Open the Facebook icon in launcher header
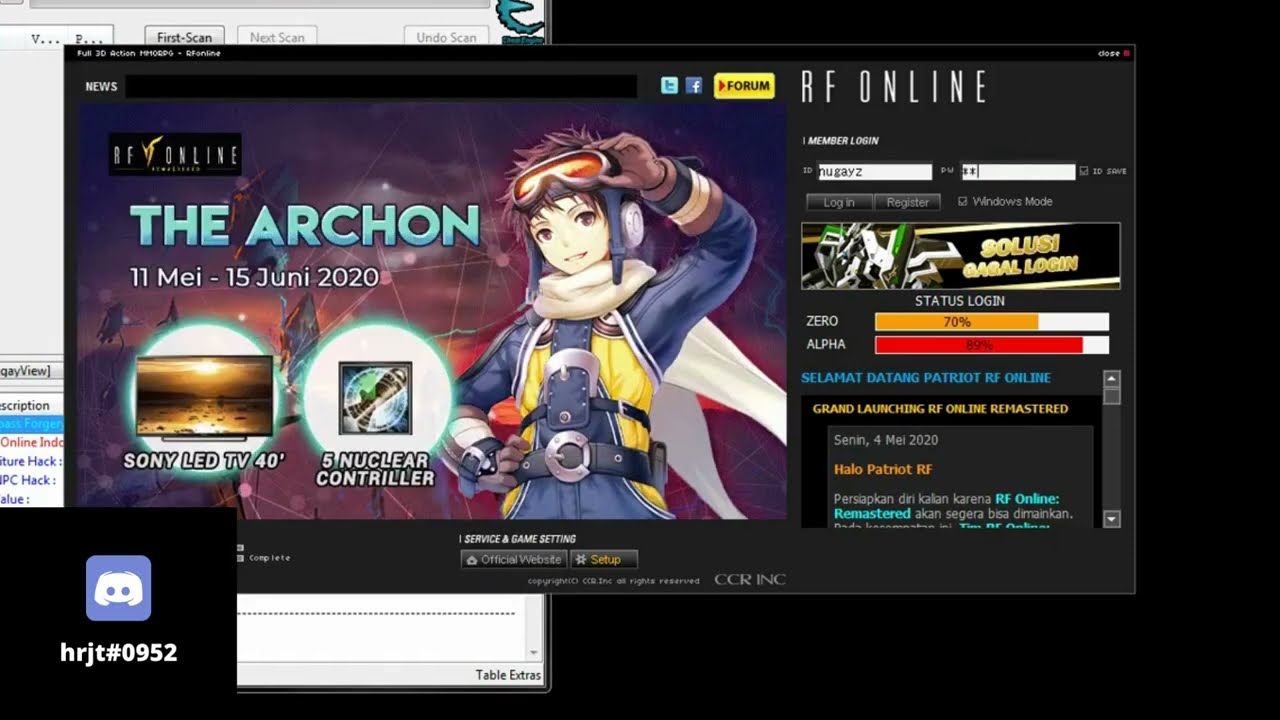 pos(694,86)
